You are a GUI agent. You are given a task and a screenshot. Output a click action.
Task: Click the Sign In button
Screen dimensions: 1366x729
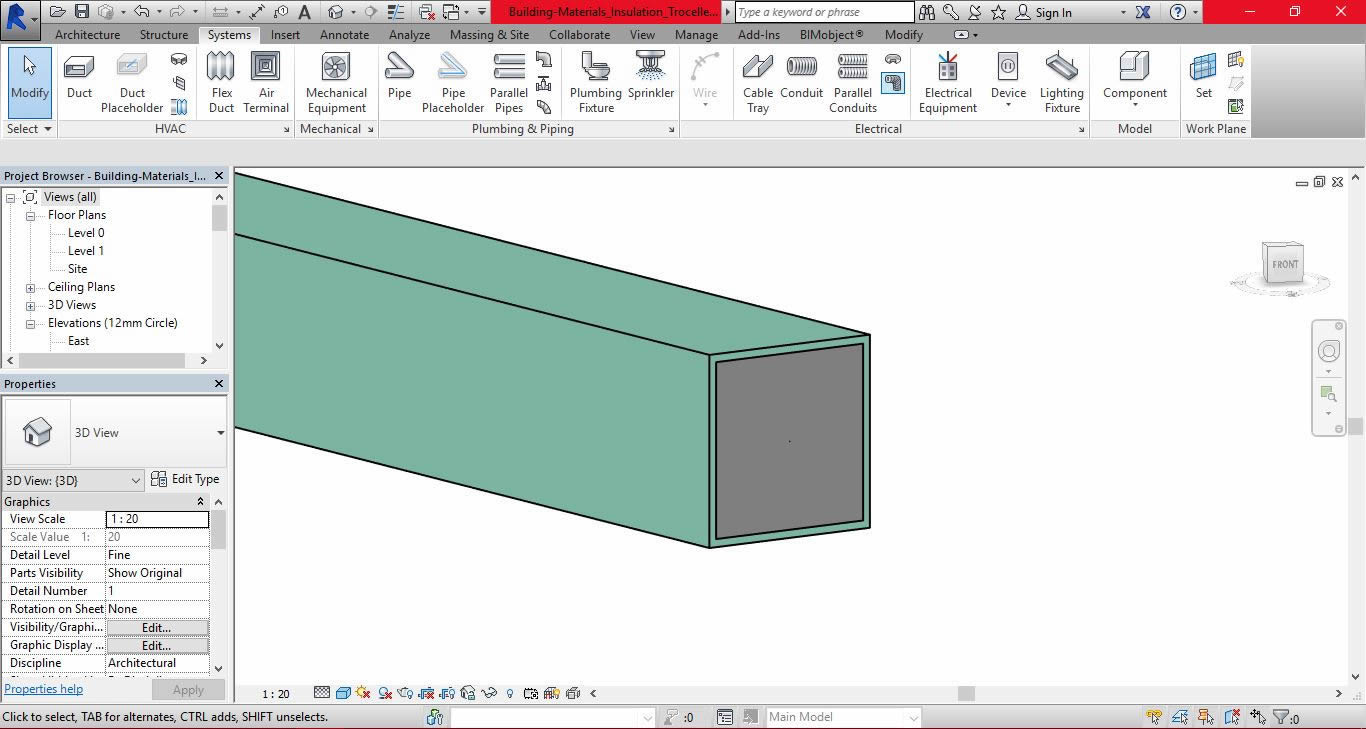tap(1043, 12)
